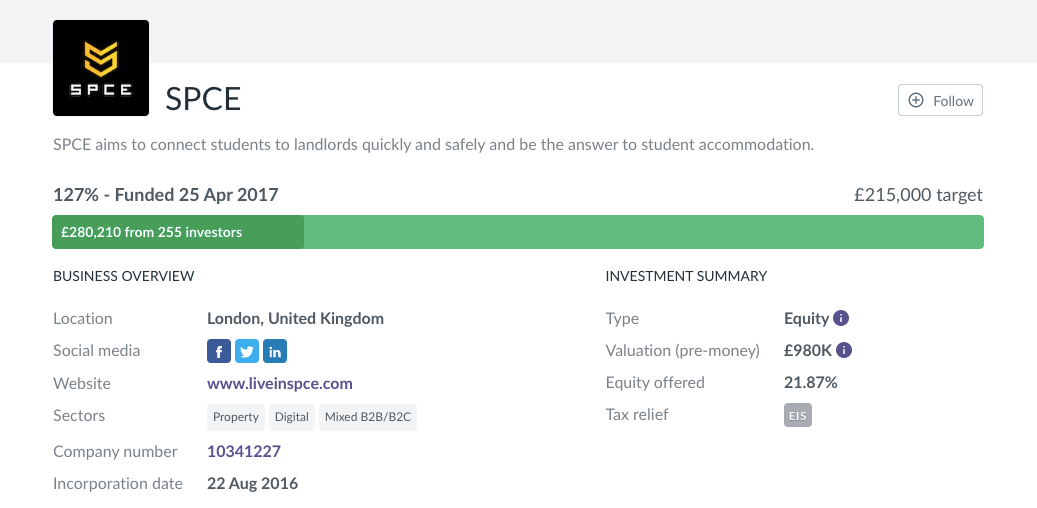Screen dimensions: 1037x508
Task: Follow the SPCE company
Action: [940, 101]
